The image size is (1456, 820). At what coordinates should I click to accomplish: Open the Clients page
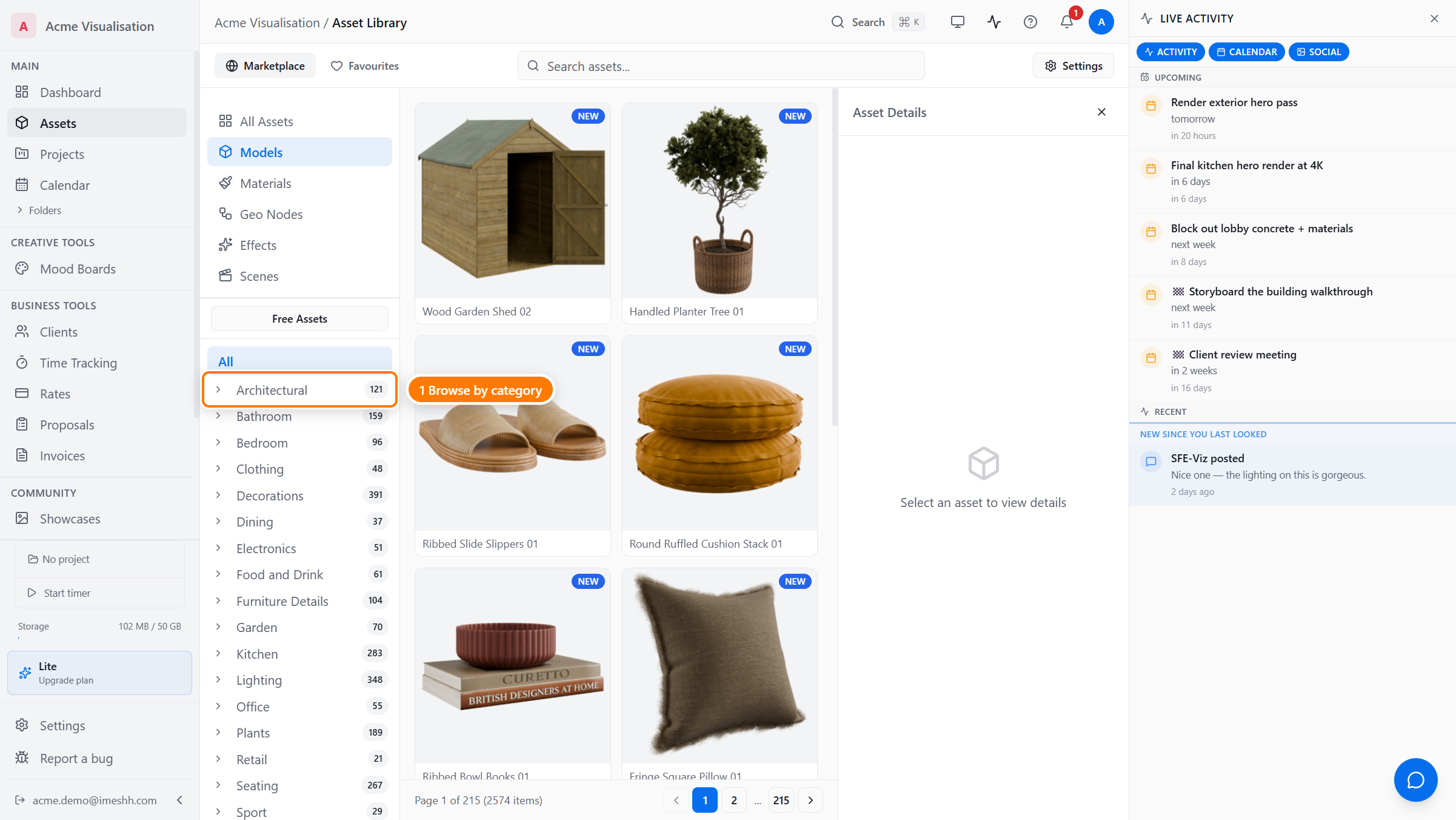[97, 332]
